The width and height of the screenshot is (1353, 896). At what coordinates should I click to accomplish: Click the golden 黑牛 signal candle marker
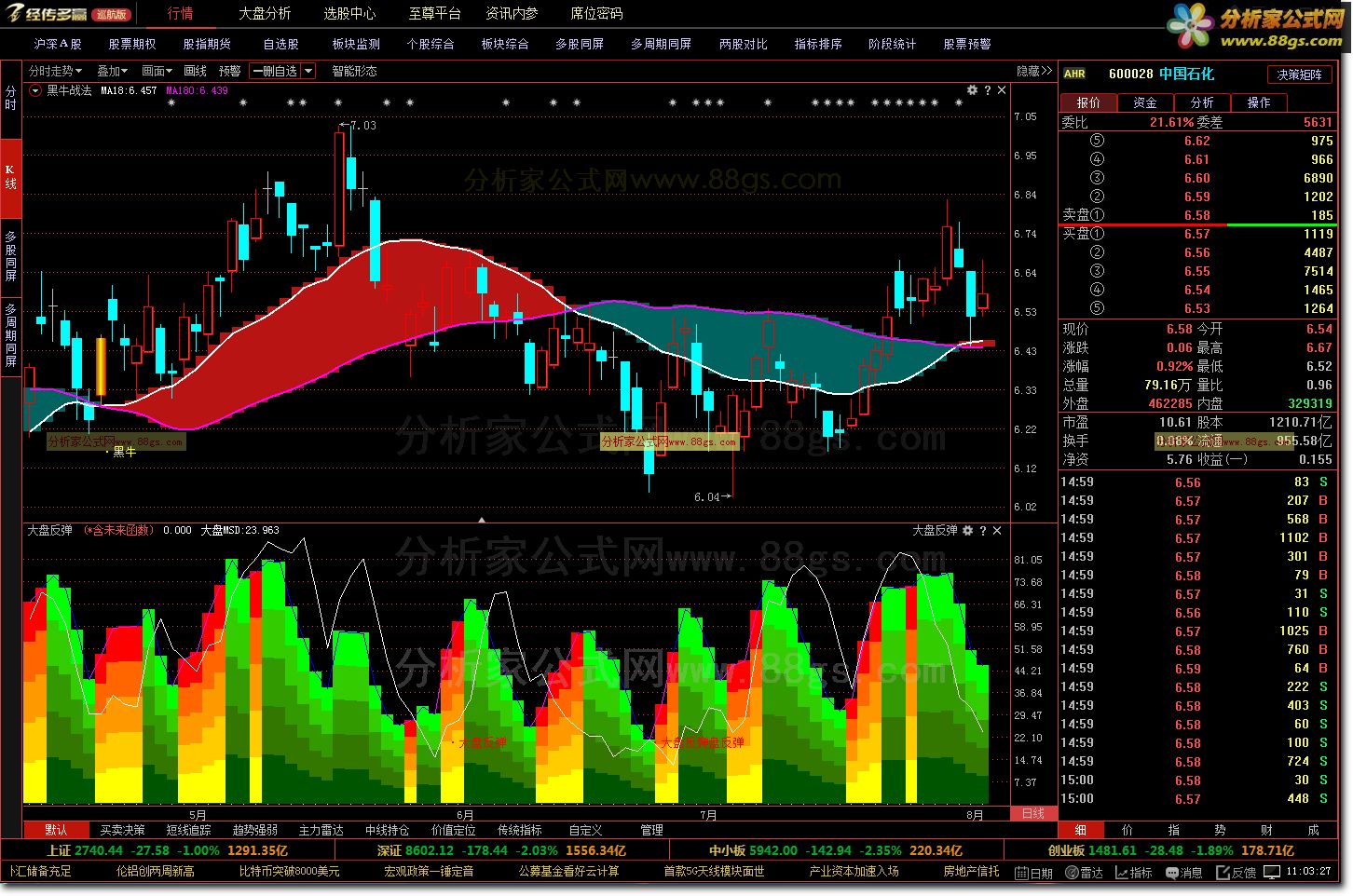[x=101, y=367]
